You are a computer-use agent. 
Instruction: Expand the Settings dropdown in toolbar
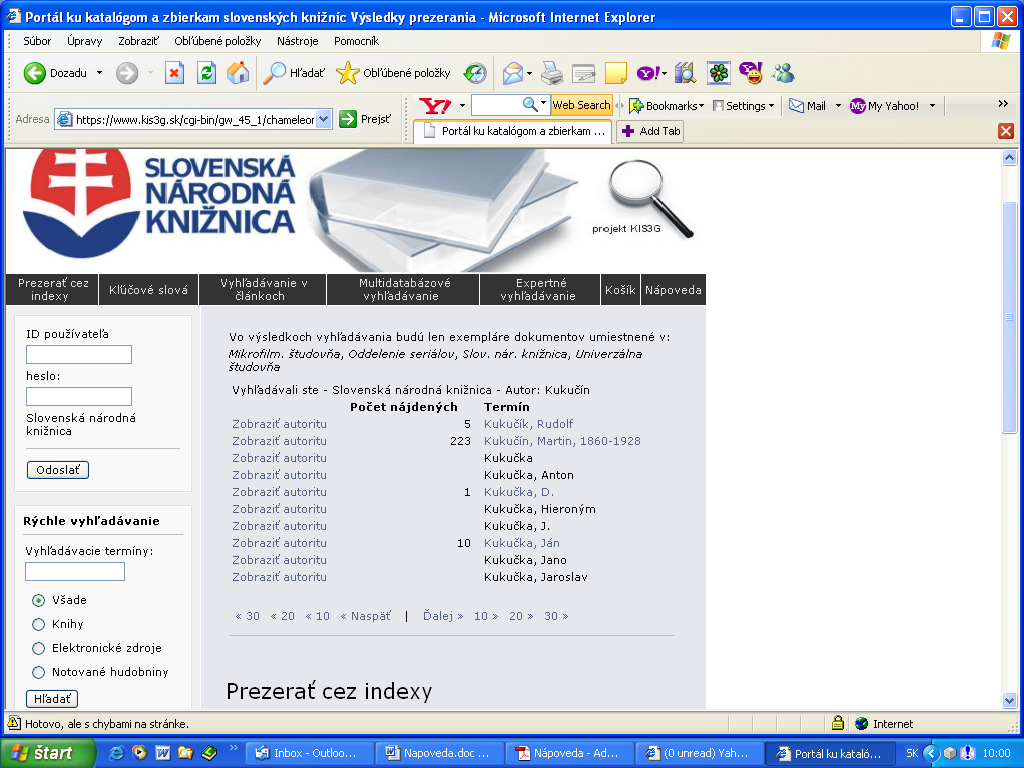pyautogui.click(x=745, y=105)
